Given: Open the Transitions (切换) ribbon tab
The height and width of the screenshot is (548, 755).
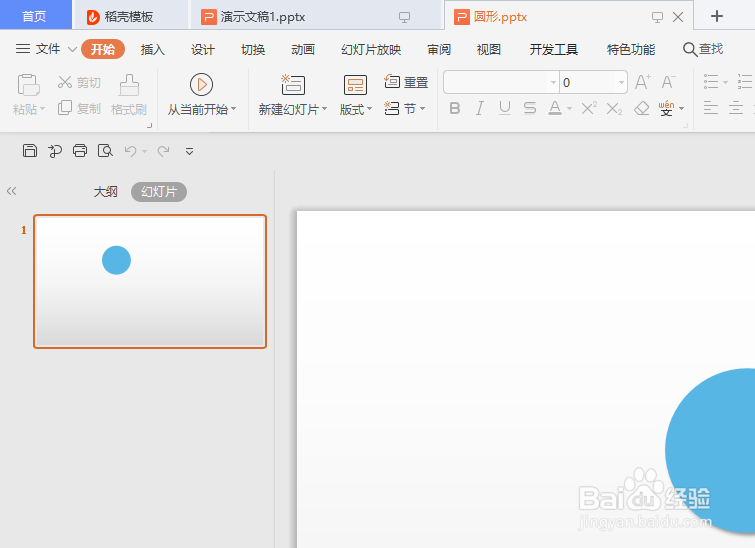Looking at the screenshot, I should coord(253,49).
